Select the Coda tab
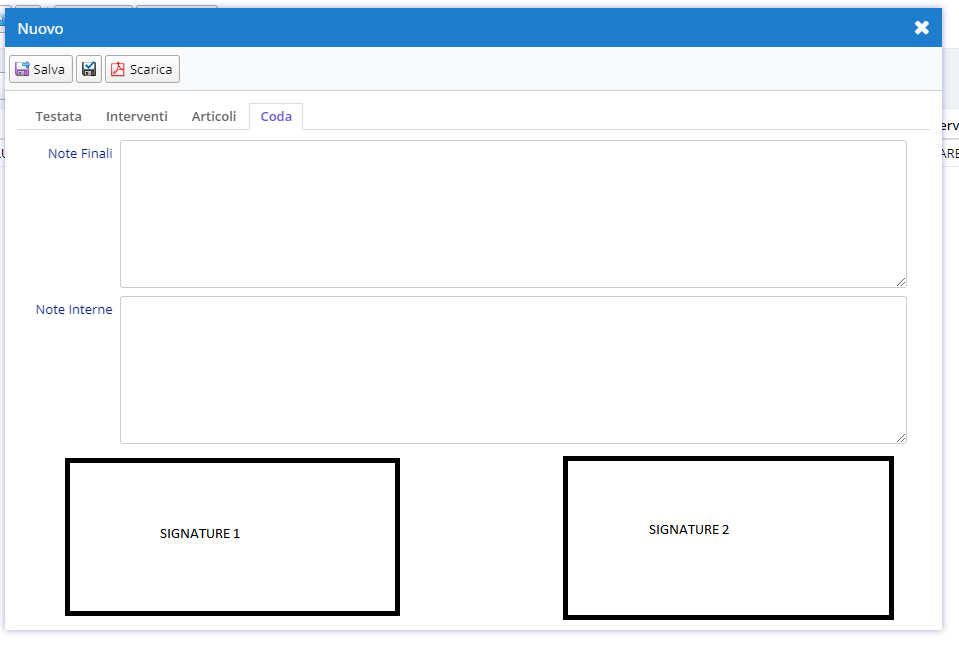959x649 pixels. click(x=276, y=116)
